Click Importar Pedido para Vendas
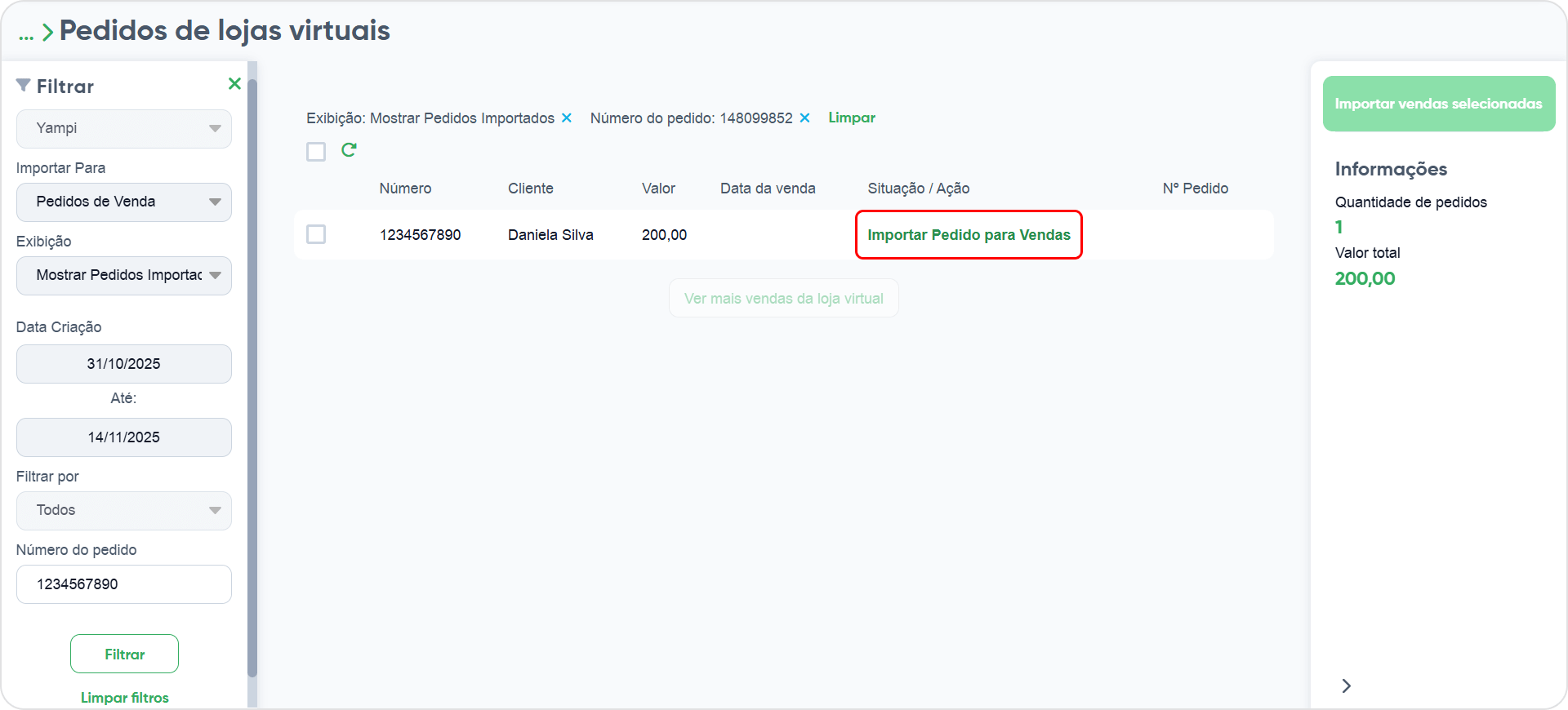The height and width of the screenshot is (710, 1568). point(969,235)
